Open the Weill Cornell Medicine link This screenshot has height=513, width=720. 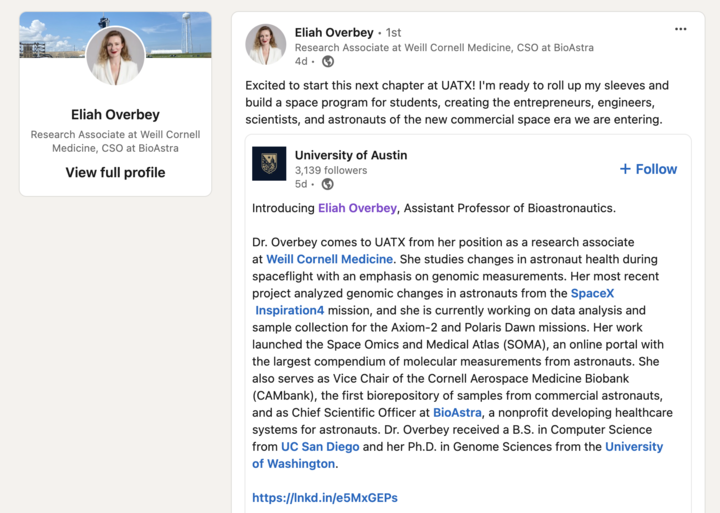click(329, 259)
